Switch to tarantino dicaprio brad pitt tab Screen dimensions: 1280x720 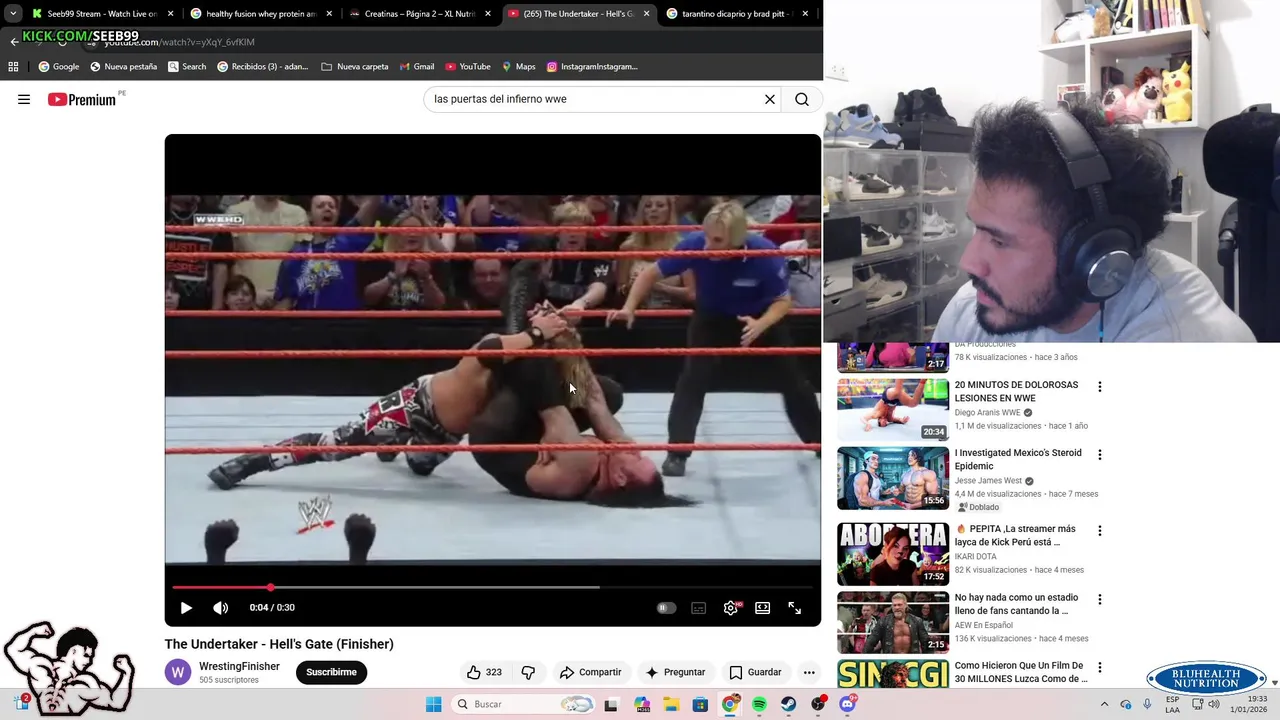tap(737, 14)
